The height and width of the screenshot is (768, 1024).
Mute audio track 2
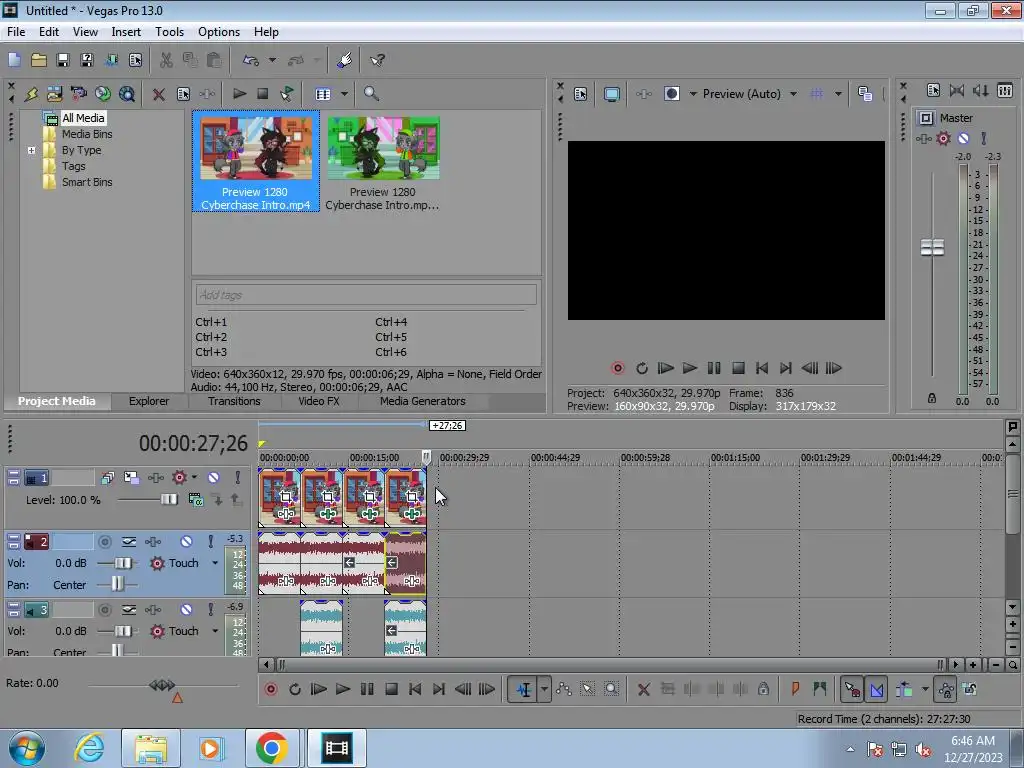click(186, 541)
